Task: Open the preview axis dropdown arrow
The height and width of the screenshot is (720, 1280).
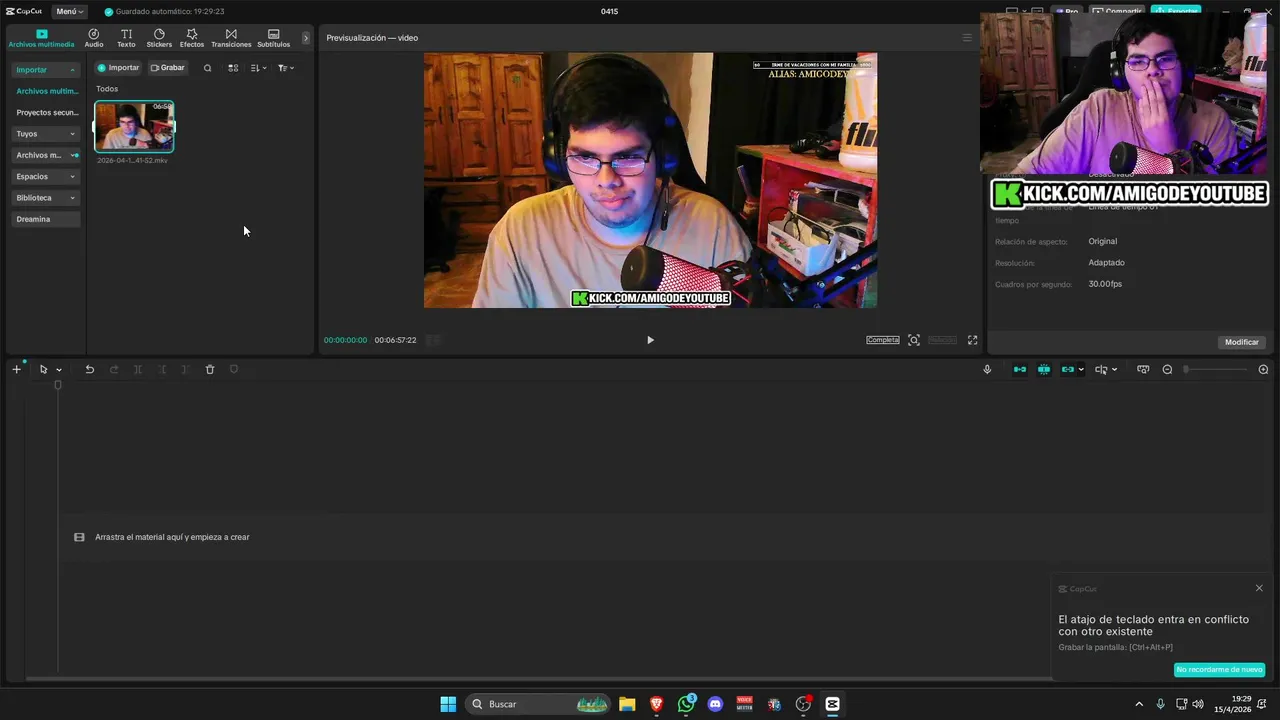Action: (x=1114, y=370)
